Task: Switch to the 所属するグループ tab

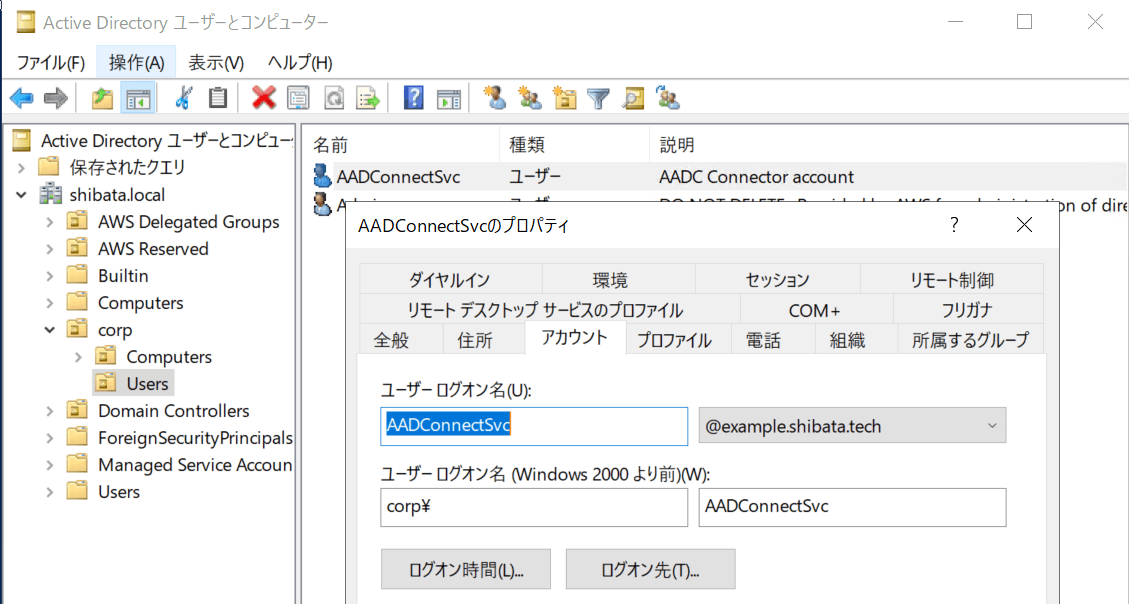Action: (x=971, y=340)
